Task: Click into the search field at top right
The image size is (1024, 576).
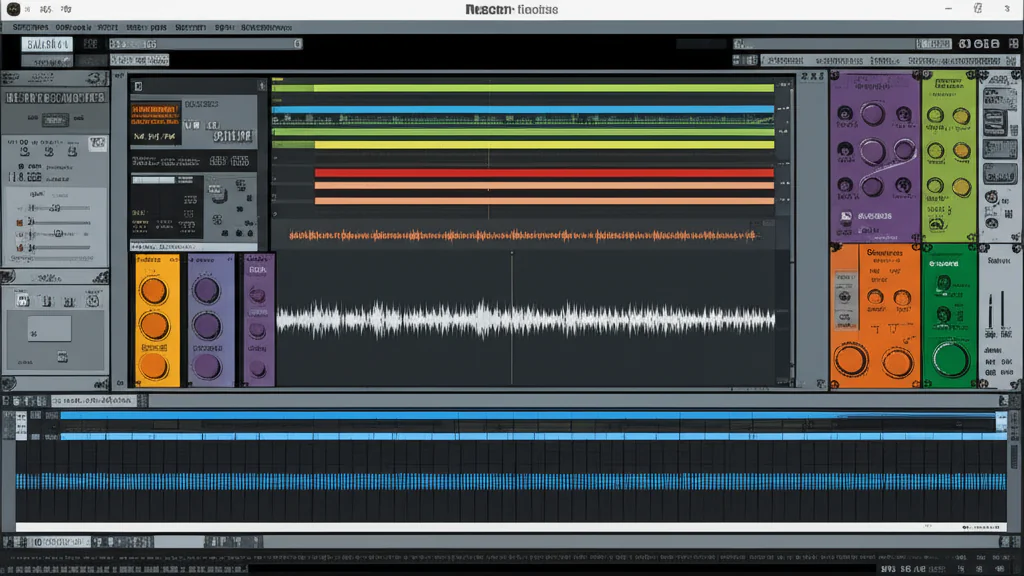Action: 824,44
